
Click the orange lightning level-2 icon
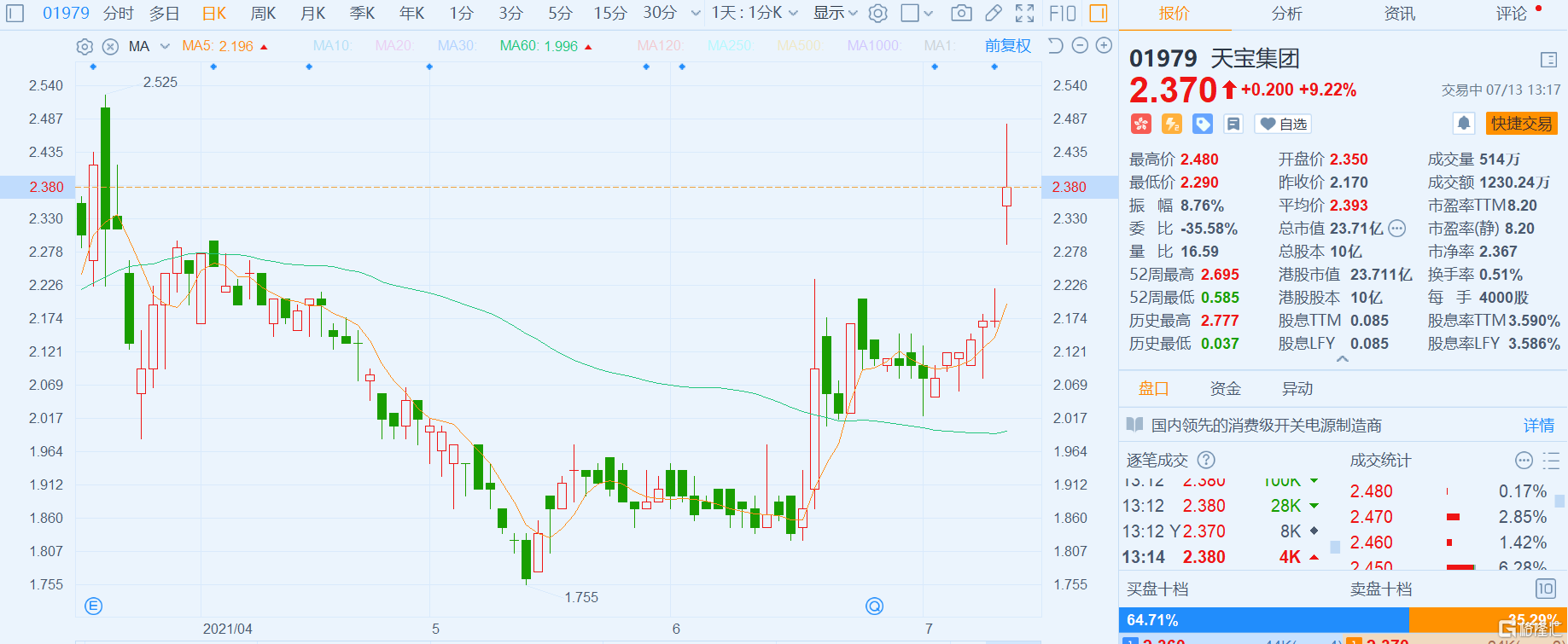(1172, 124)
